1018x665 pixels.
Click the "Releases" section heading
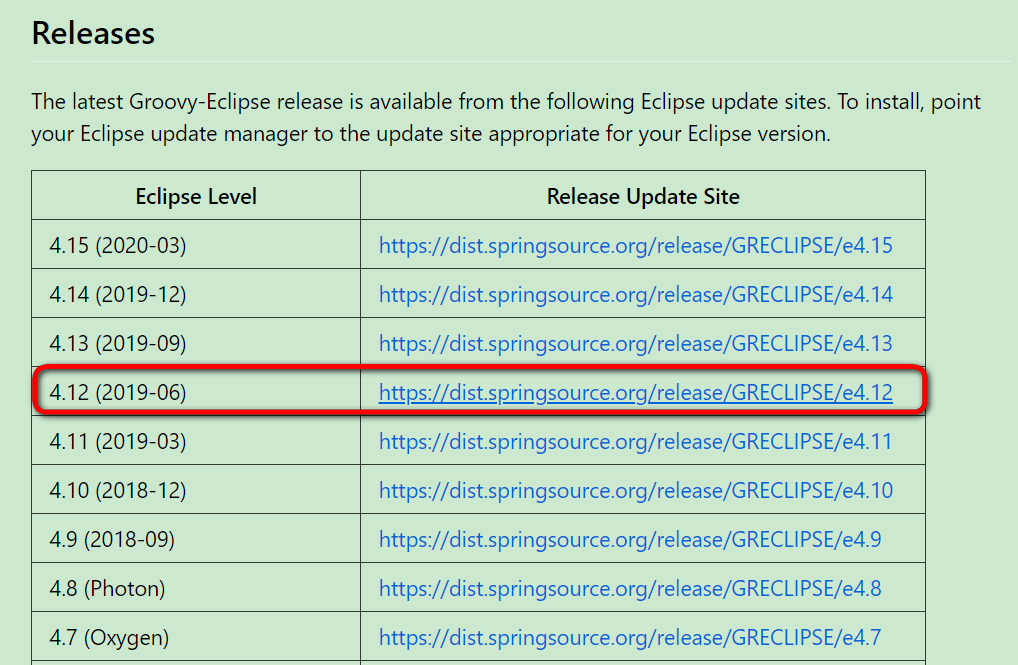(x=93, y=32)
